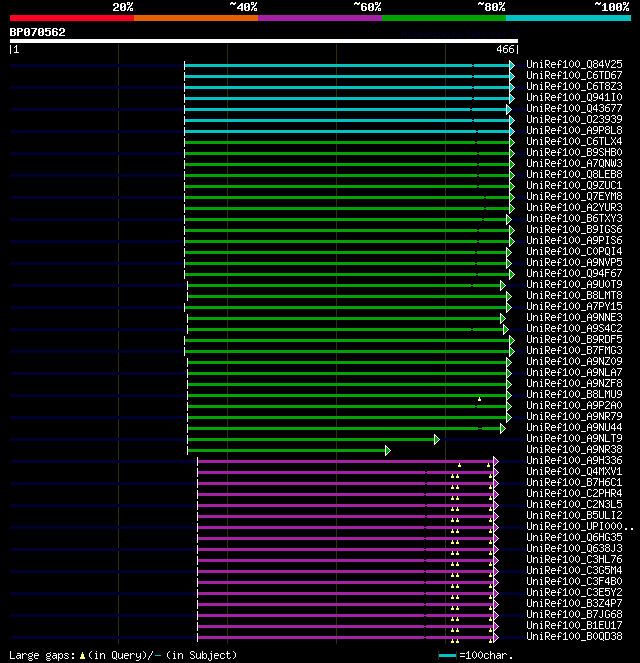
Task: Click arrowhead ending the A9NLT9 alignment bar
Action: pos(437,440)
